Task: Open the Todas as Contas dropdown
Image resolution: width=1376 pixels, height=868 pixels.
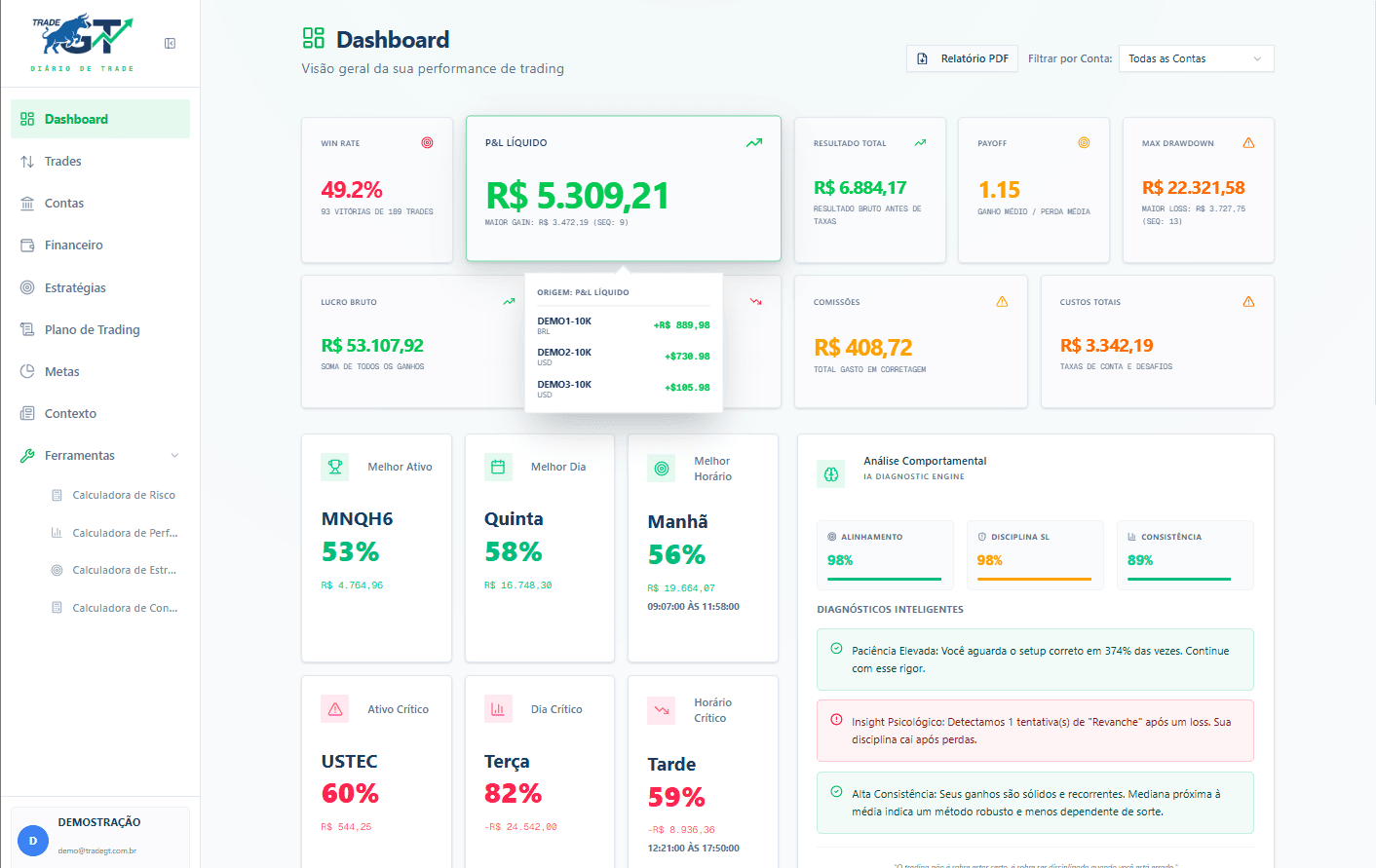Action: point(1196,58)
